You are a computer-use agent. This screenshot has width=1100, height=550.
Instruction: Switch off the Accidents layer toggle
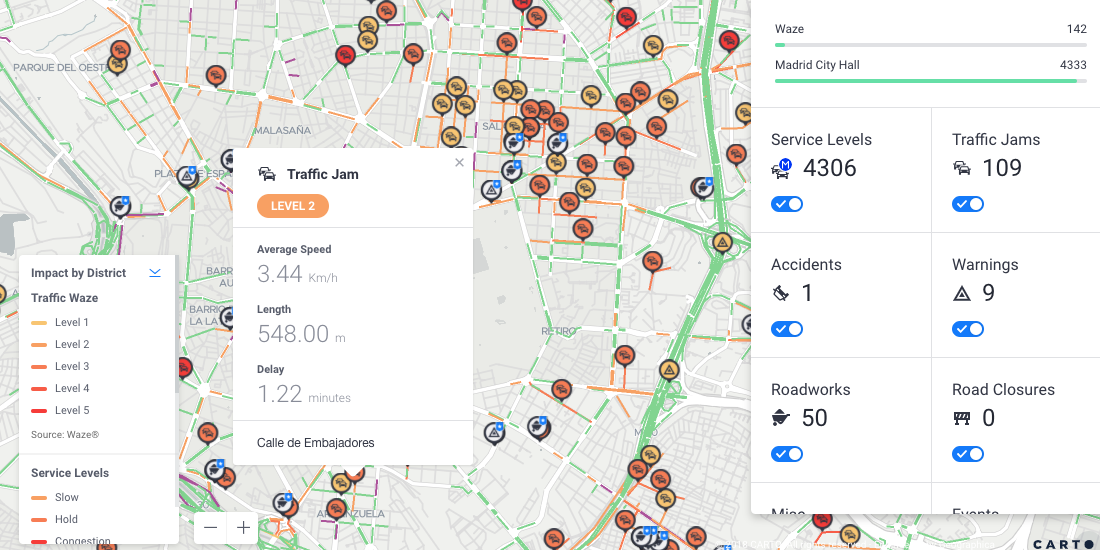787,329
